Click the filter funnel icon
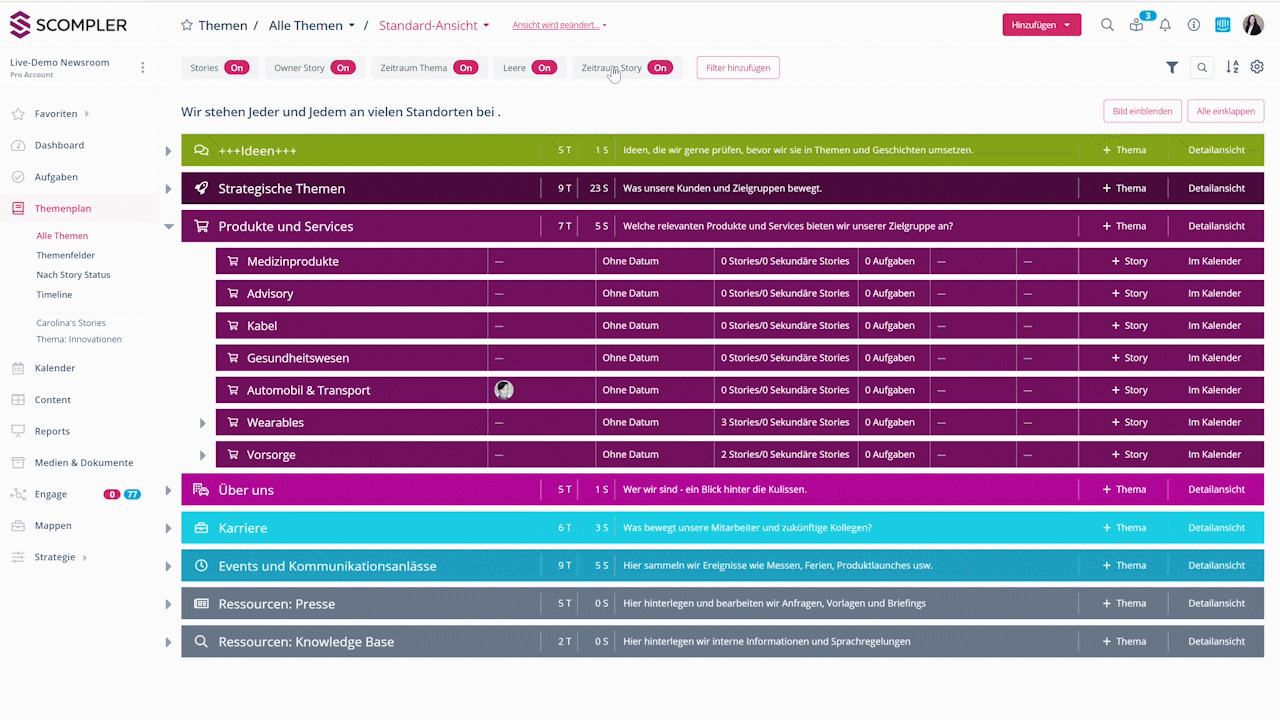Image resolution: width=1280 pixels, height=720 pixels. coord(1172,68)
